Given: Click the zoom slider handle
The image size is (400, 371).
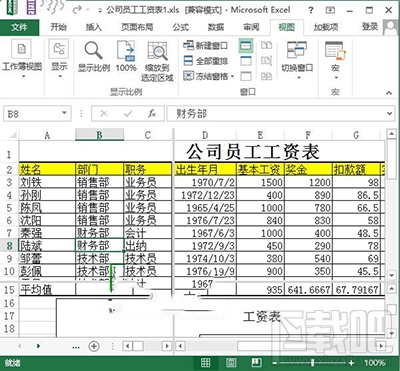Looking at the screenshot, I should [312, 363].
